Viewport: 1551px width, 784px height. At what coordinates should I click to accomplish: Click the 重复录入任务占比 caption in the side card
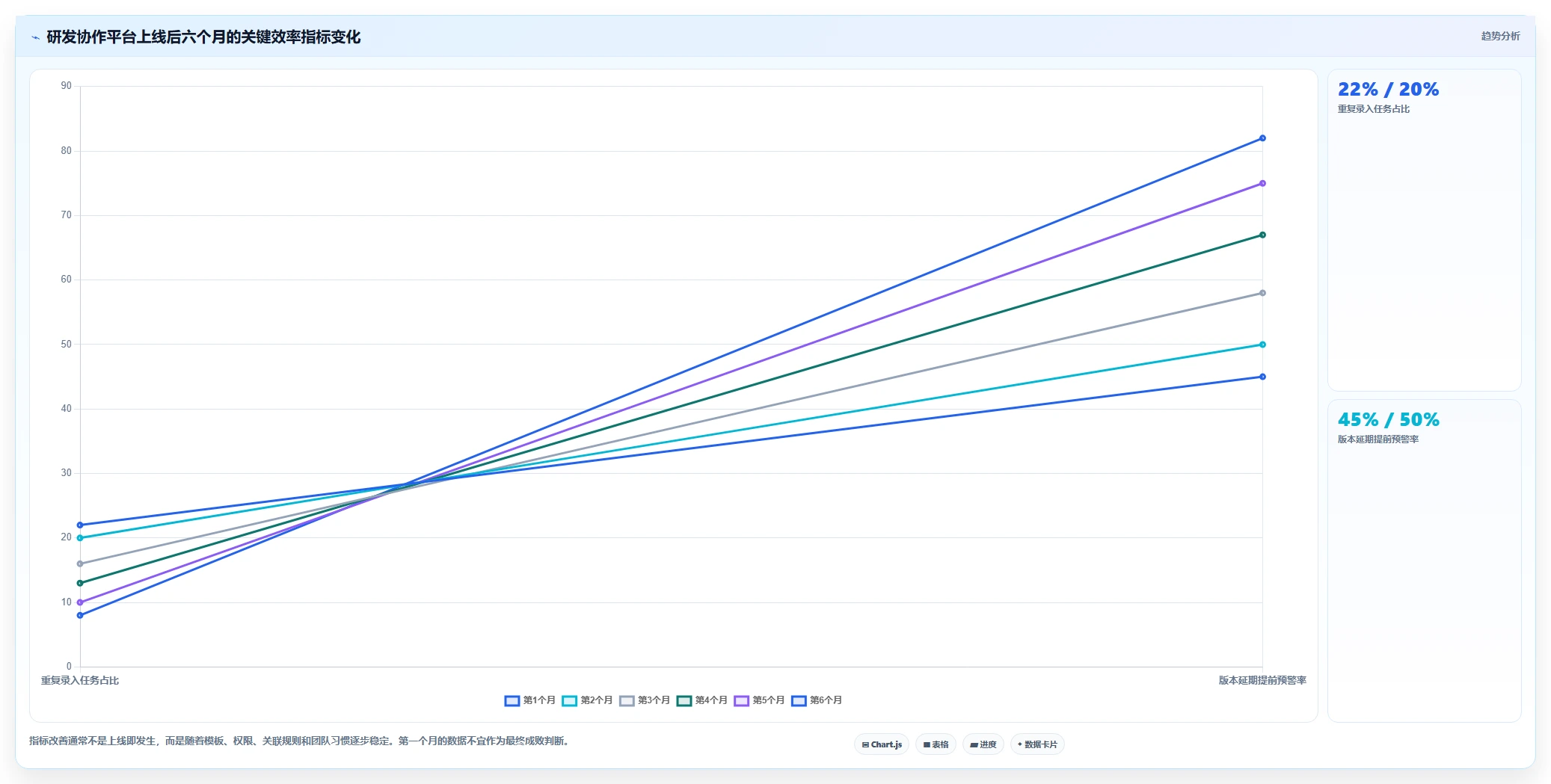pyautogui.click(x=1373, y=109)
